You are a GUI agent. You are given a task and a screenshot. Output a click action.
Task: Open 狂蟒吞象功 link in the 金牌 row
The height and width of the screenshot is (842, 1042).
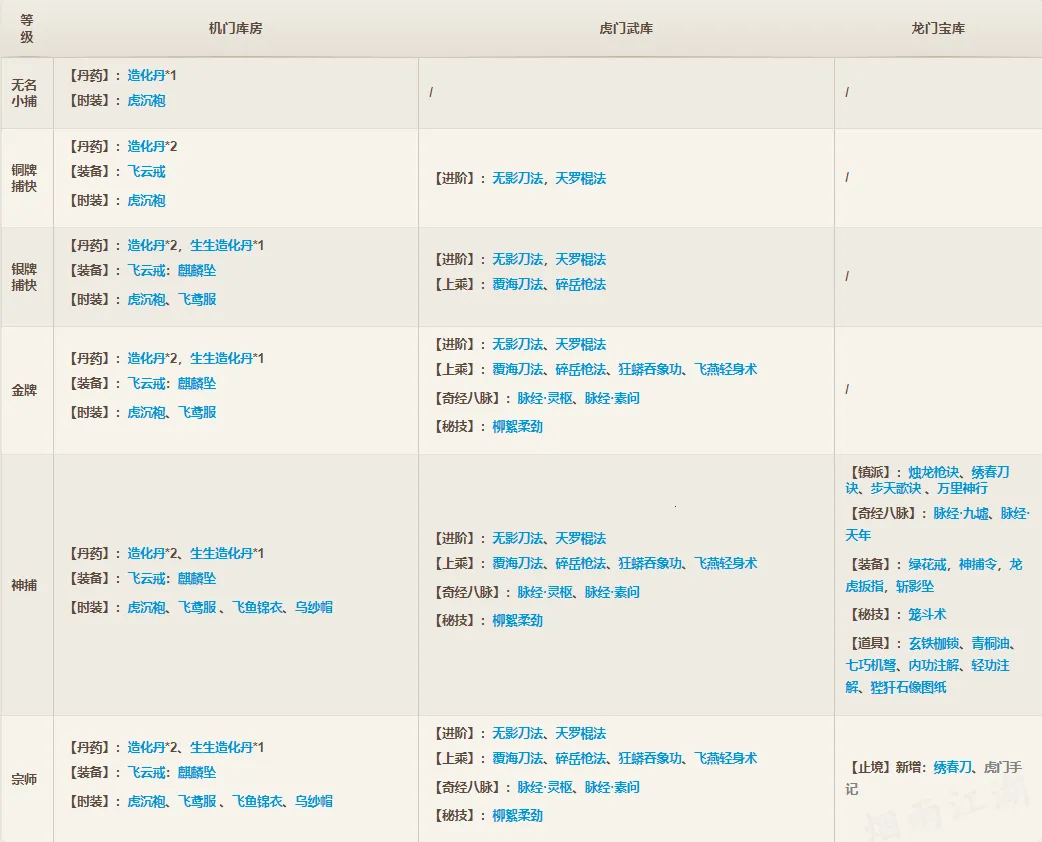click(x=650, y=370)
